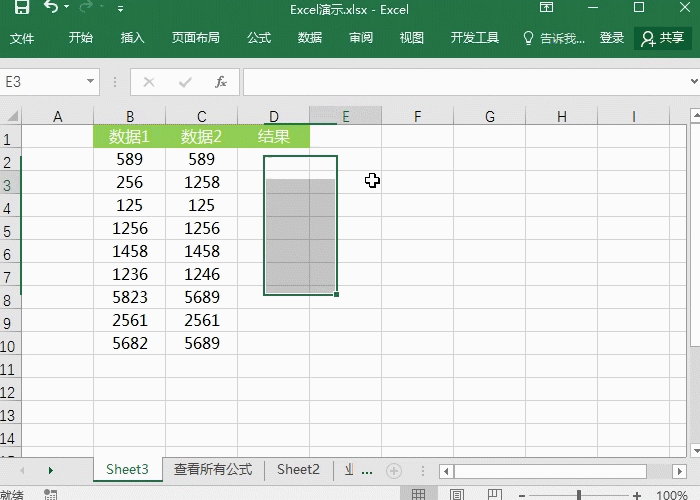The height and width of the screenshot is (500, 700).
Task: Open the 开发工具 tab
Action: 475,38
